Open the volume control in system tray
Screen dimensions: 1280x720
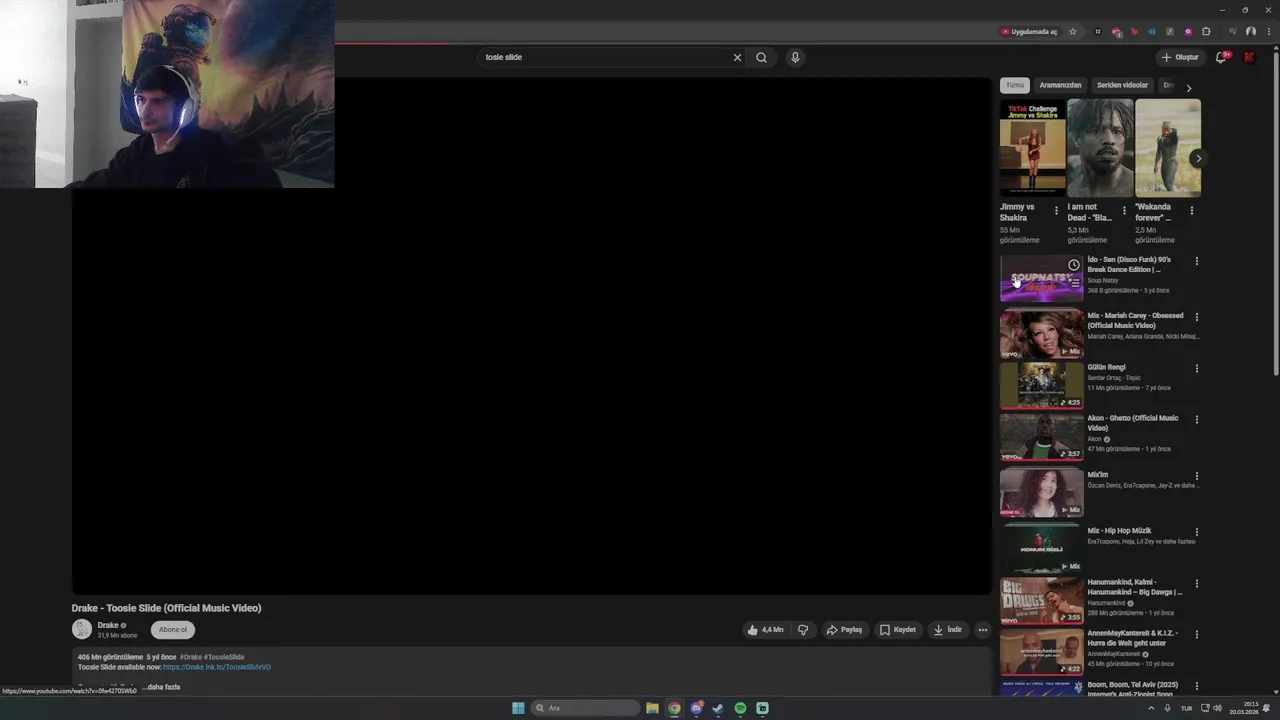pyautogui.click(x=1217, y=708)
